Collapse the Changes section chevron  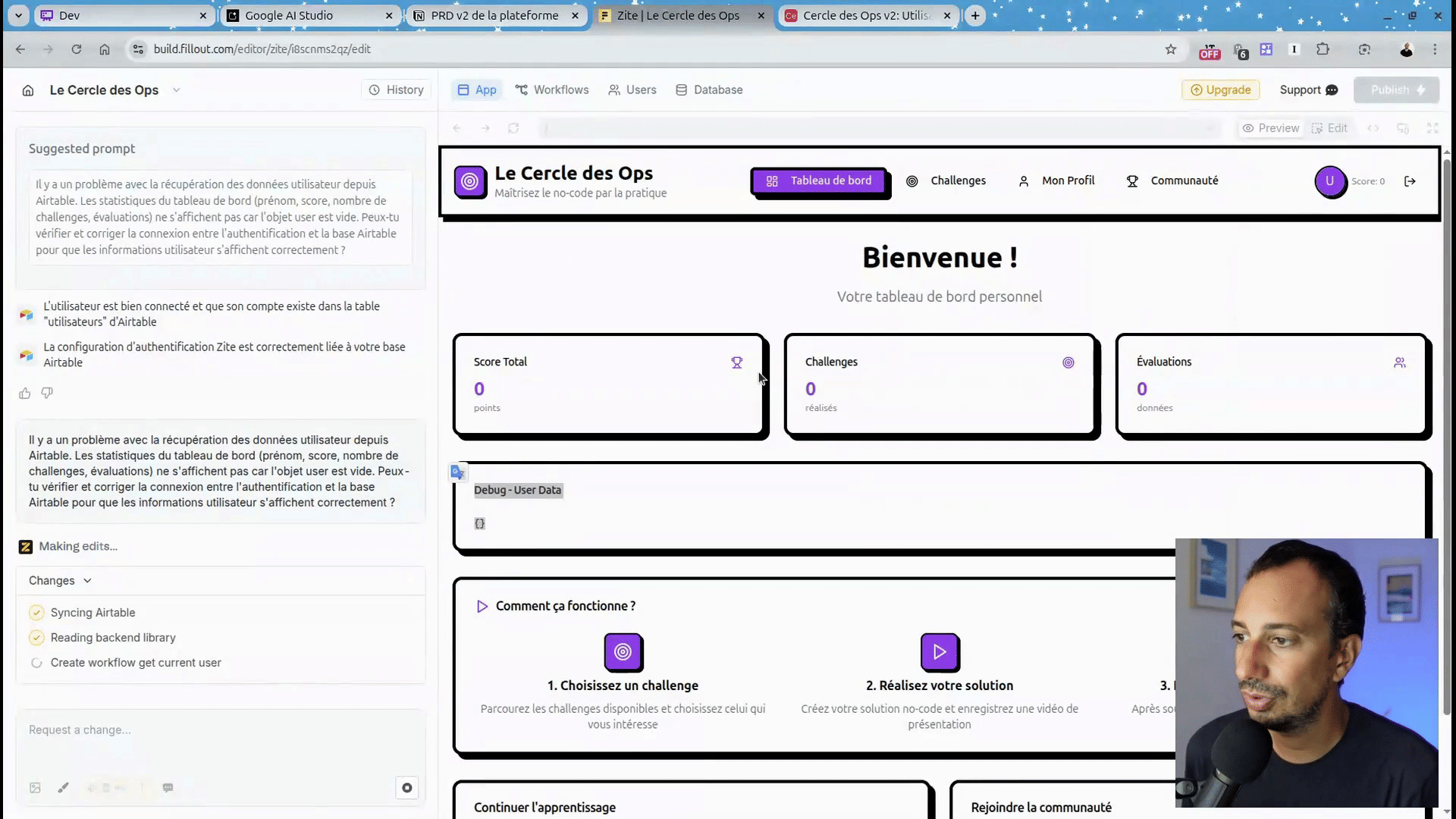point(87,581)
